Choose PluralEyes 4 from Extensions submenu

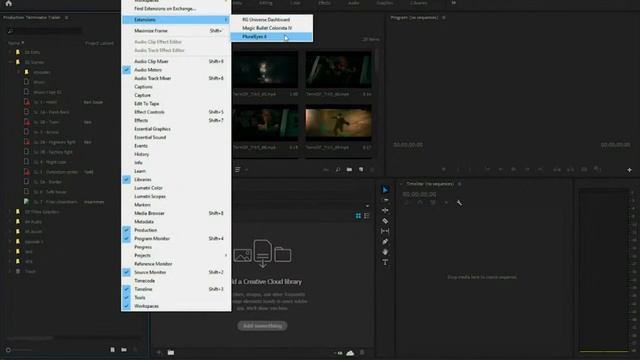pos(272,37)
